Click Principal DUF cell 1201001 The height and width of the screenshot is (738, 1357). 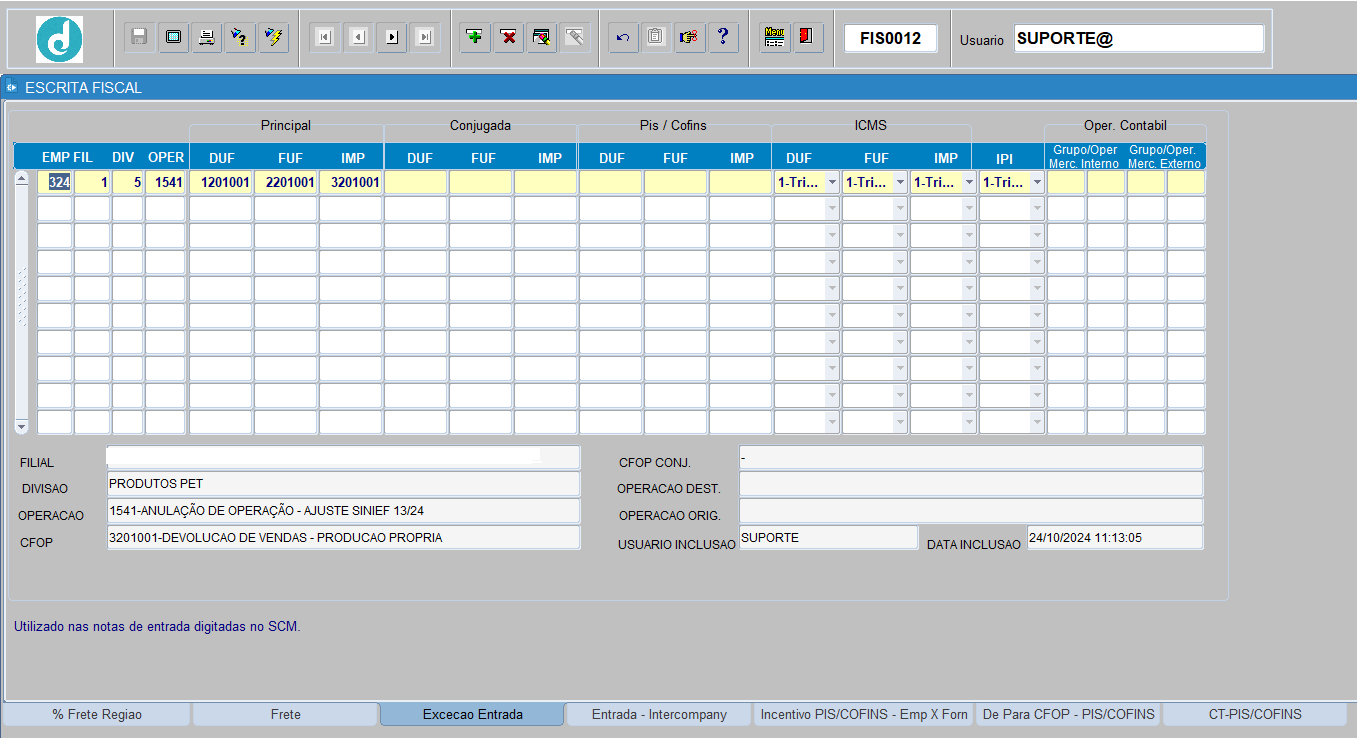pos(220,183)
